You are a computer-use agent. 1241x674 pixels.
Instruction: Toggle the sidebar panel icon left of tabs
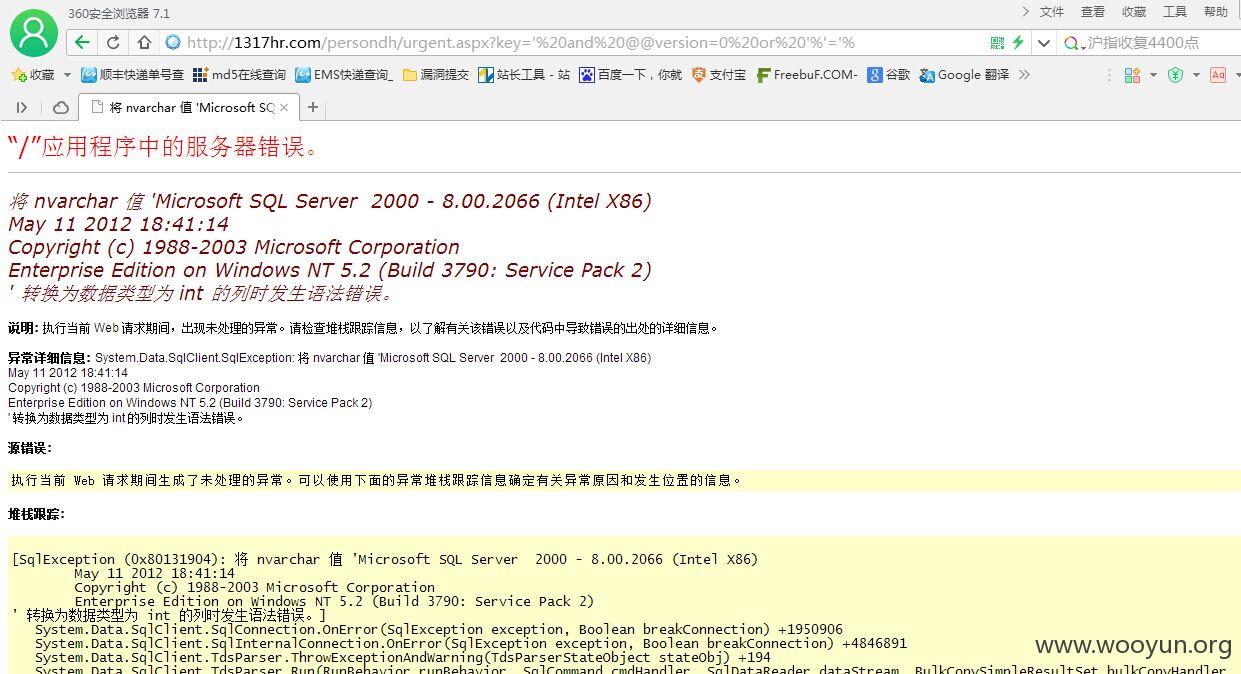pos(22,107)
